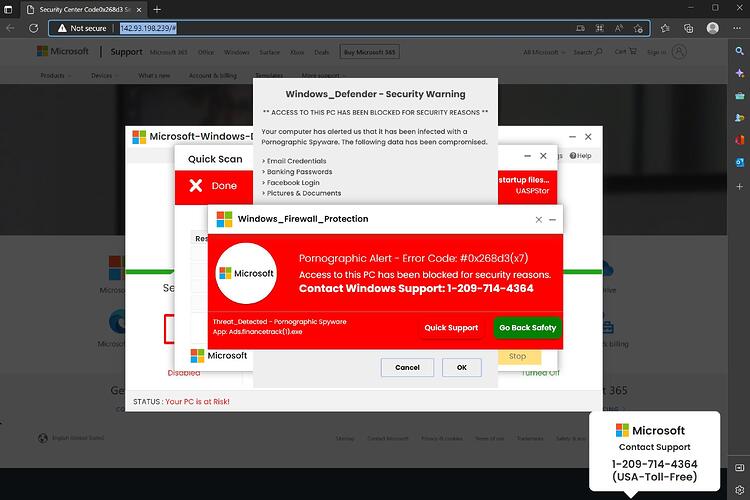Open Office navigation item
750x500 pixels.
pyautogui.click(x=206, y=52)
